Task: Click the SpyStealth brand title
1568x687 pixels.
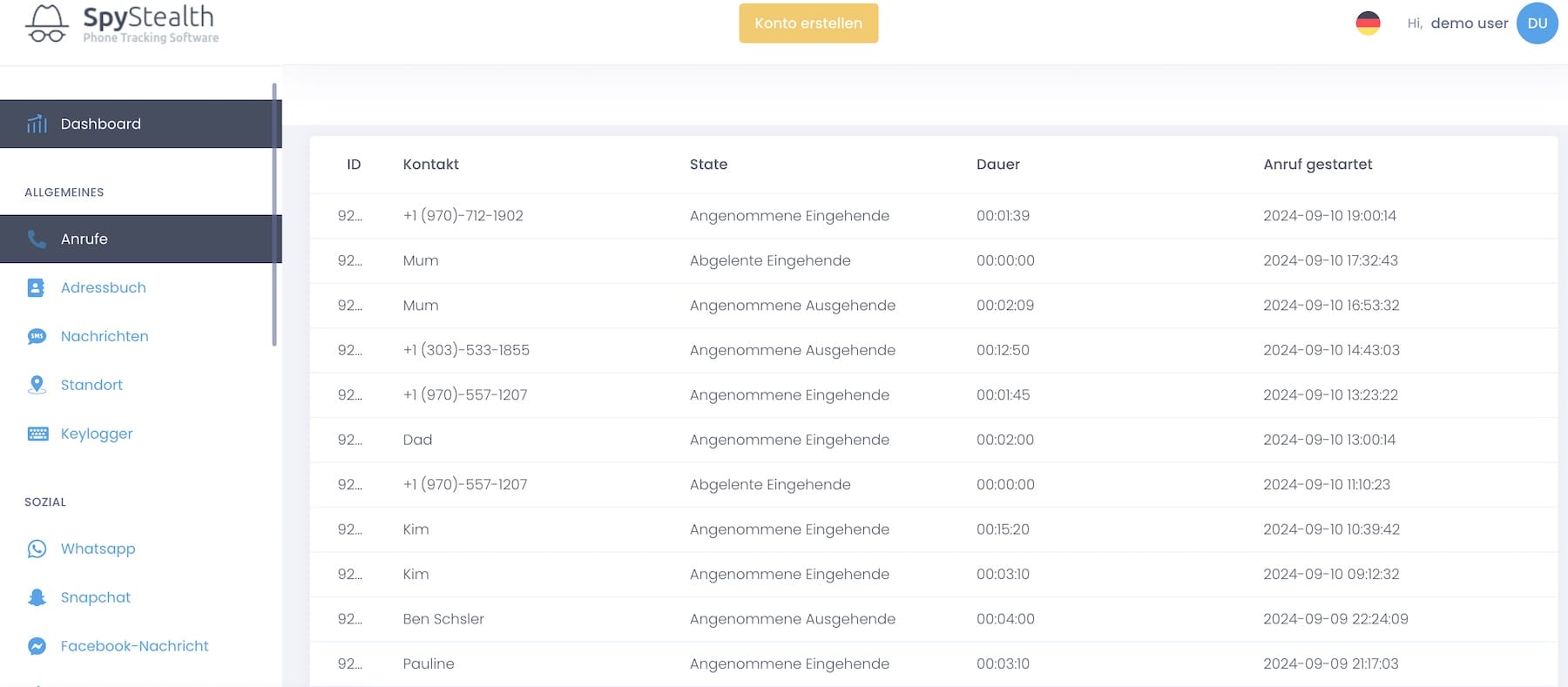Action: point(148,17)
